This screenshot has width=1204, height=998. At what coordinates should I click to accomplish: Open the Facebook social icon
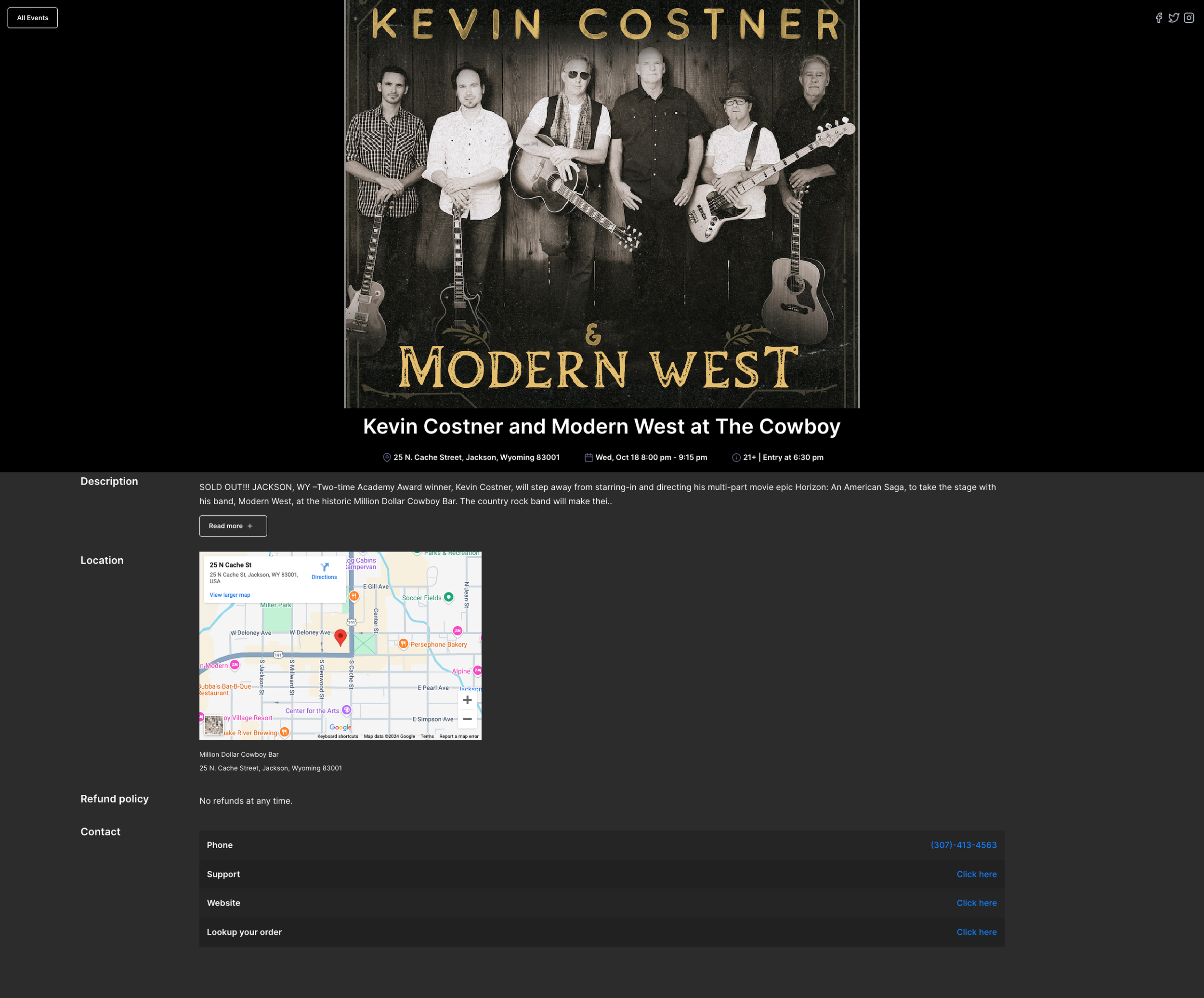tap(1159, 18)
